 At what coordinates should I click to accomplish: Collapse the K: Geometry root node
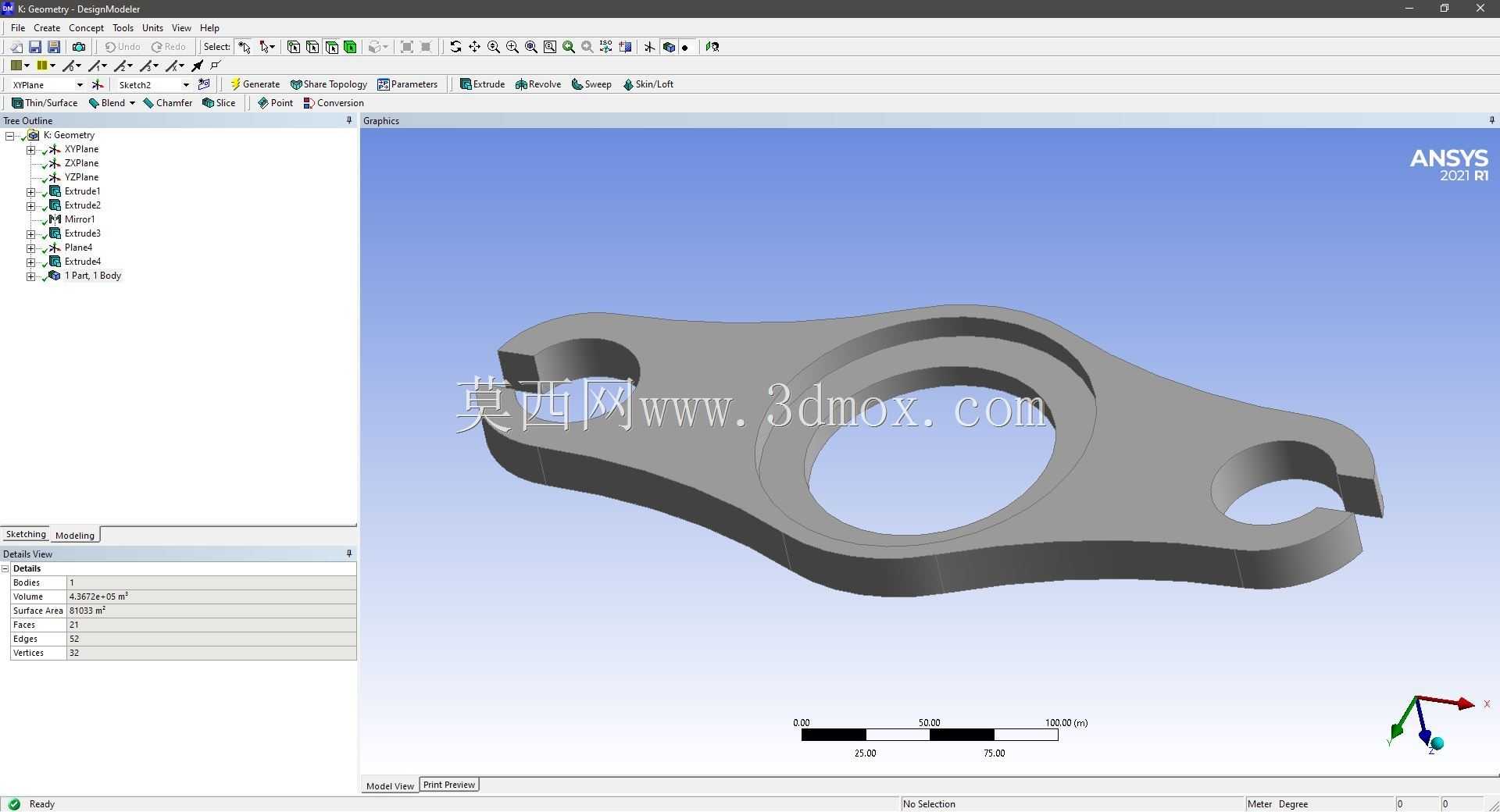coord(10,135)
